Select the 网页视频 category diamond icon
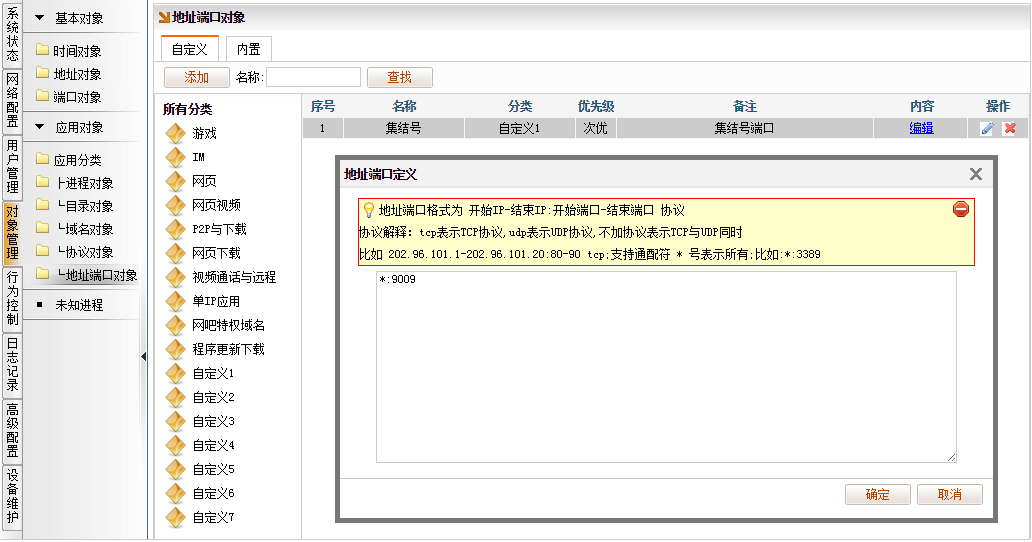1032x542 pixels. coord(176,205)
